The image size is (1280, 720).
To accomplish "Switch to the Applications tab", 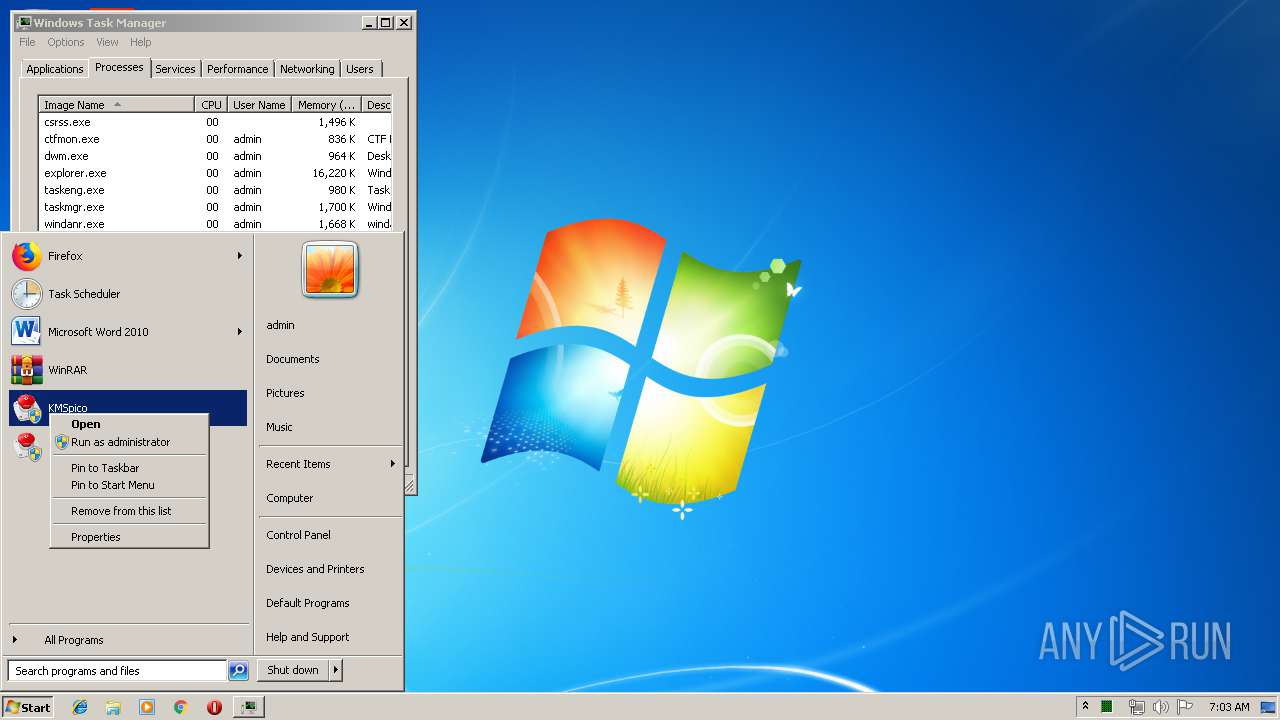I will pos(54,69).
